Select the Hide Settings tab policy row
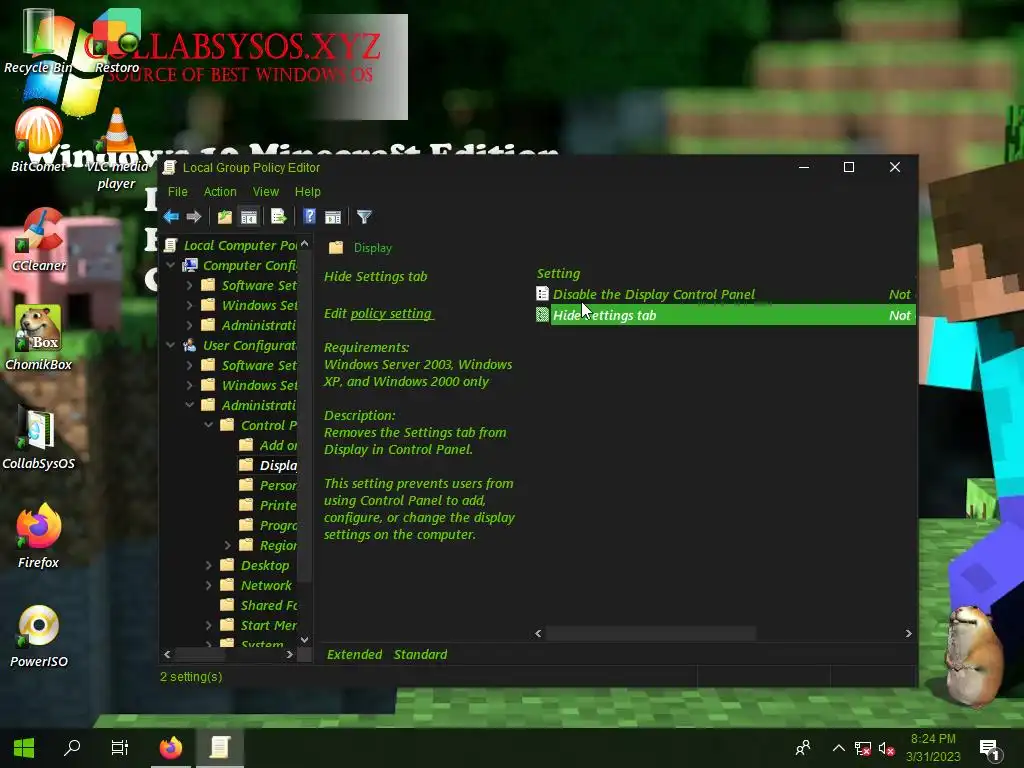The height and width of the screenshot is (768, 1024). click(725, 315)
